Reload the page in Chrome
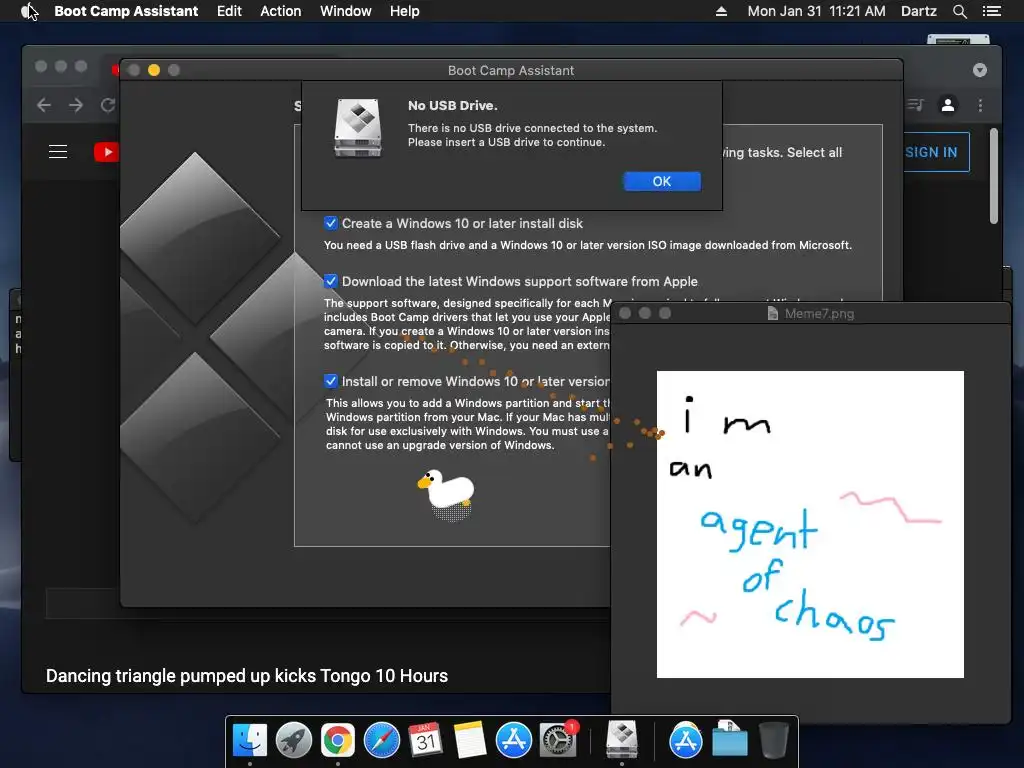Image resolution: width=1024 pixels, height=768 pixels. 108,105
